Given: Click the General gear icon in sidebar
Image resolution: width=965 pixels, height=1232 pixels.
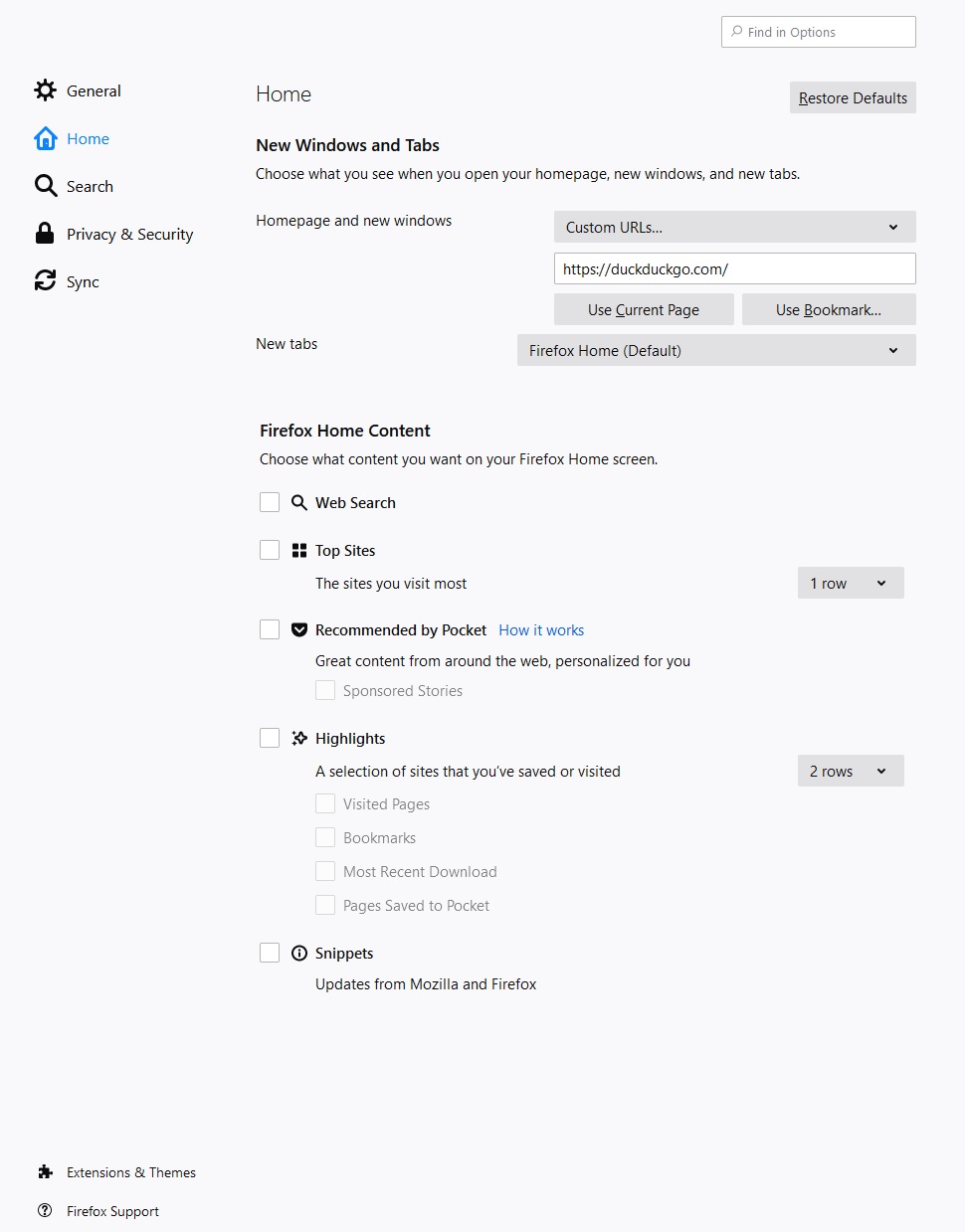Looking at the screenshot, I should (45, 90).
